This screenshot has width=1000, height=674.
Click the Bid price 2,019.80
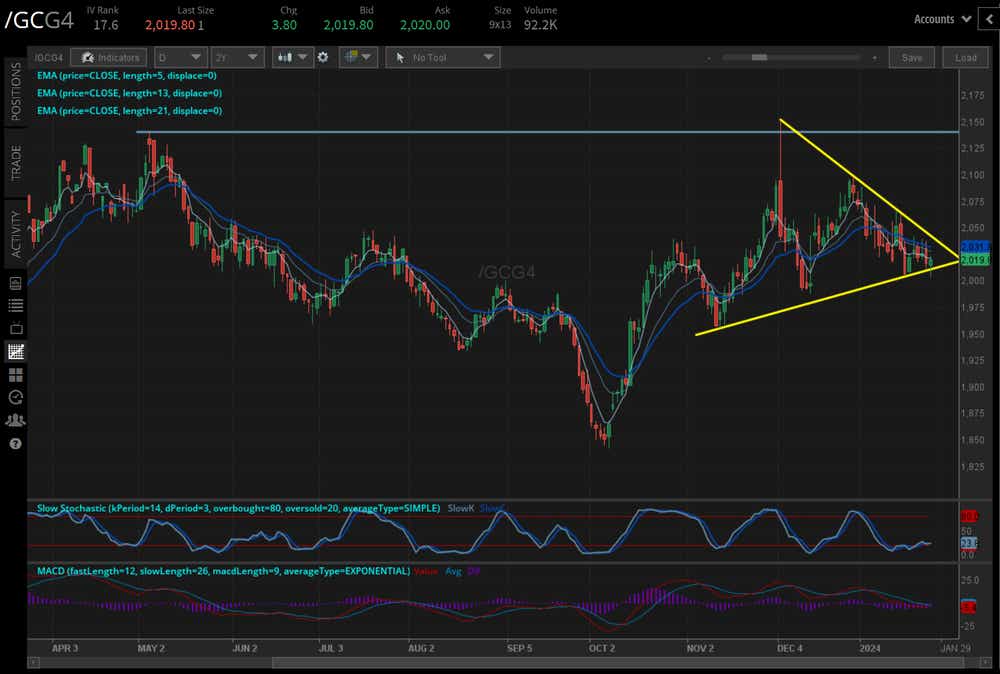[348, 25]
